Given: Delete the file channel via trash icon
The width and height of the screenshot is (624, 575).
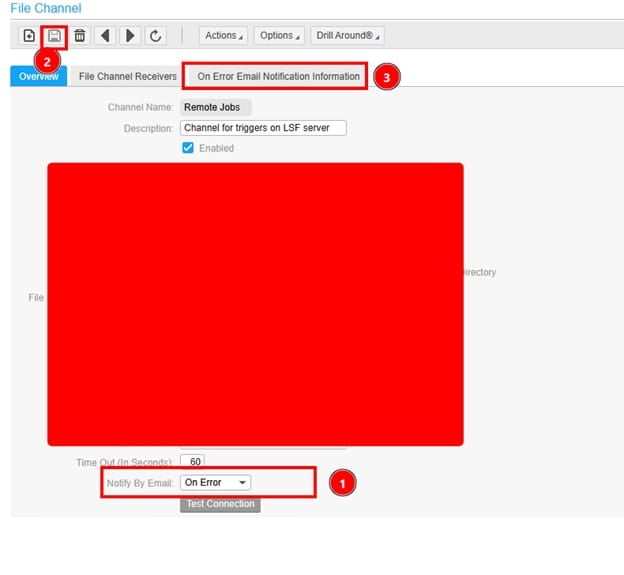Looking at the screenshot, I should [x=80, y=36].
